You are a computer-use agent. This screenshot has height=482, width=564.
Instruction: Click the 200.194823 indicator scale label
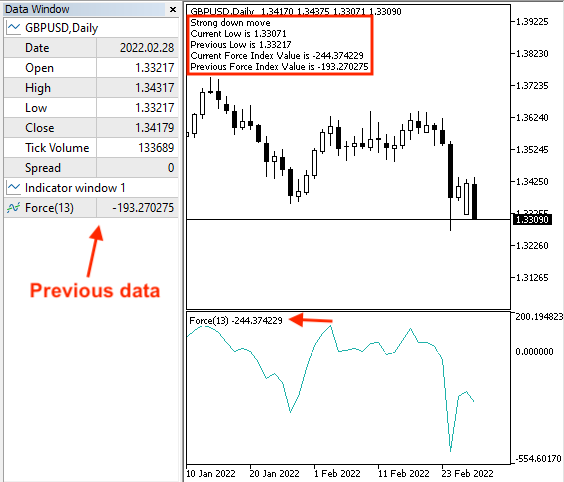pos(539,317)
